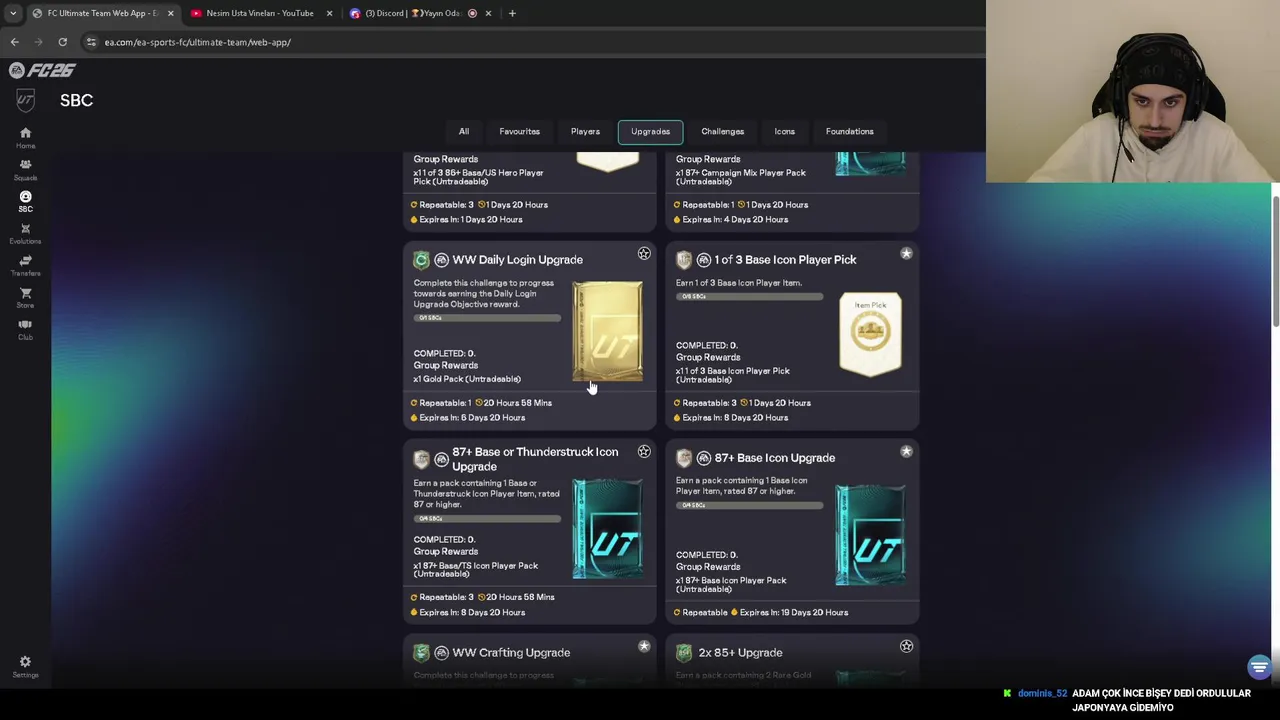Open the WW Crafting Upgrade title
This screenshot has height=720, width=1280.
coord(511,653)
